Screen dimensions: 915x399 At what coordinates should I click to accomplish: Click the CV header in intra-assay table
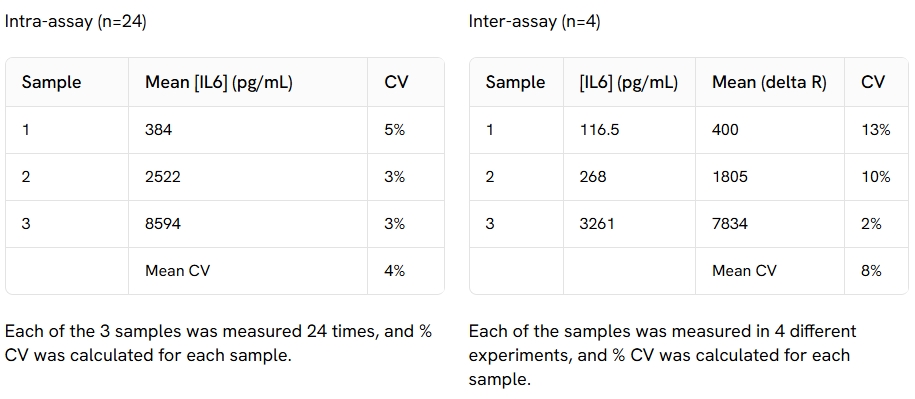point(406,82)
